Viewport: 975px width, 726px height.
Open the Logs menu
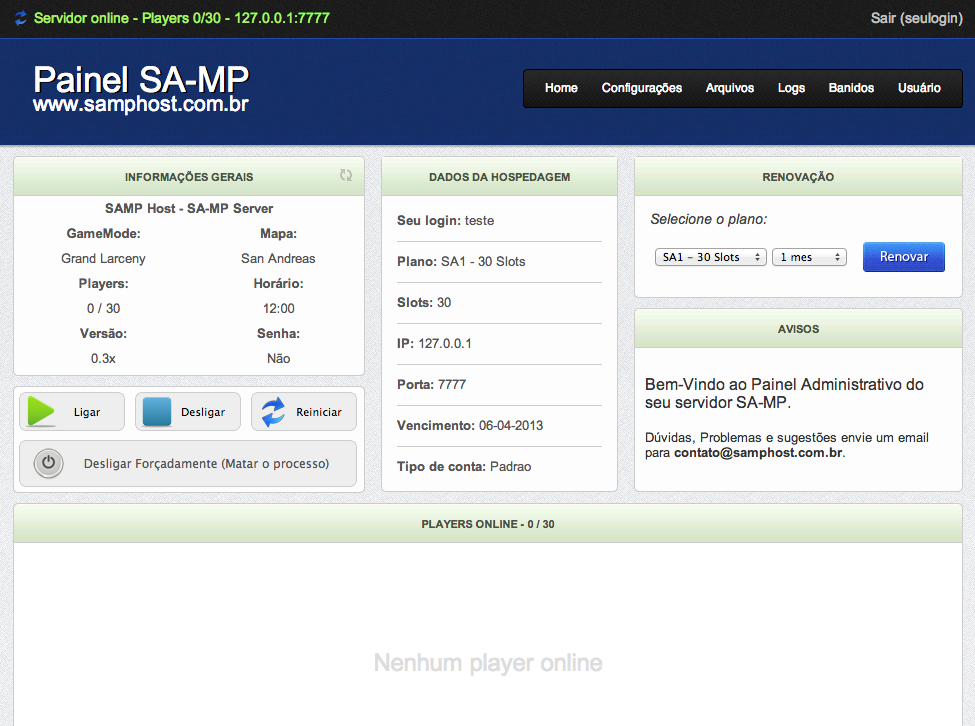[x=791, y=88]
